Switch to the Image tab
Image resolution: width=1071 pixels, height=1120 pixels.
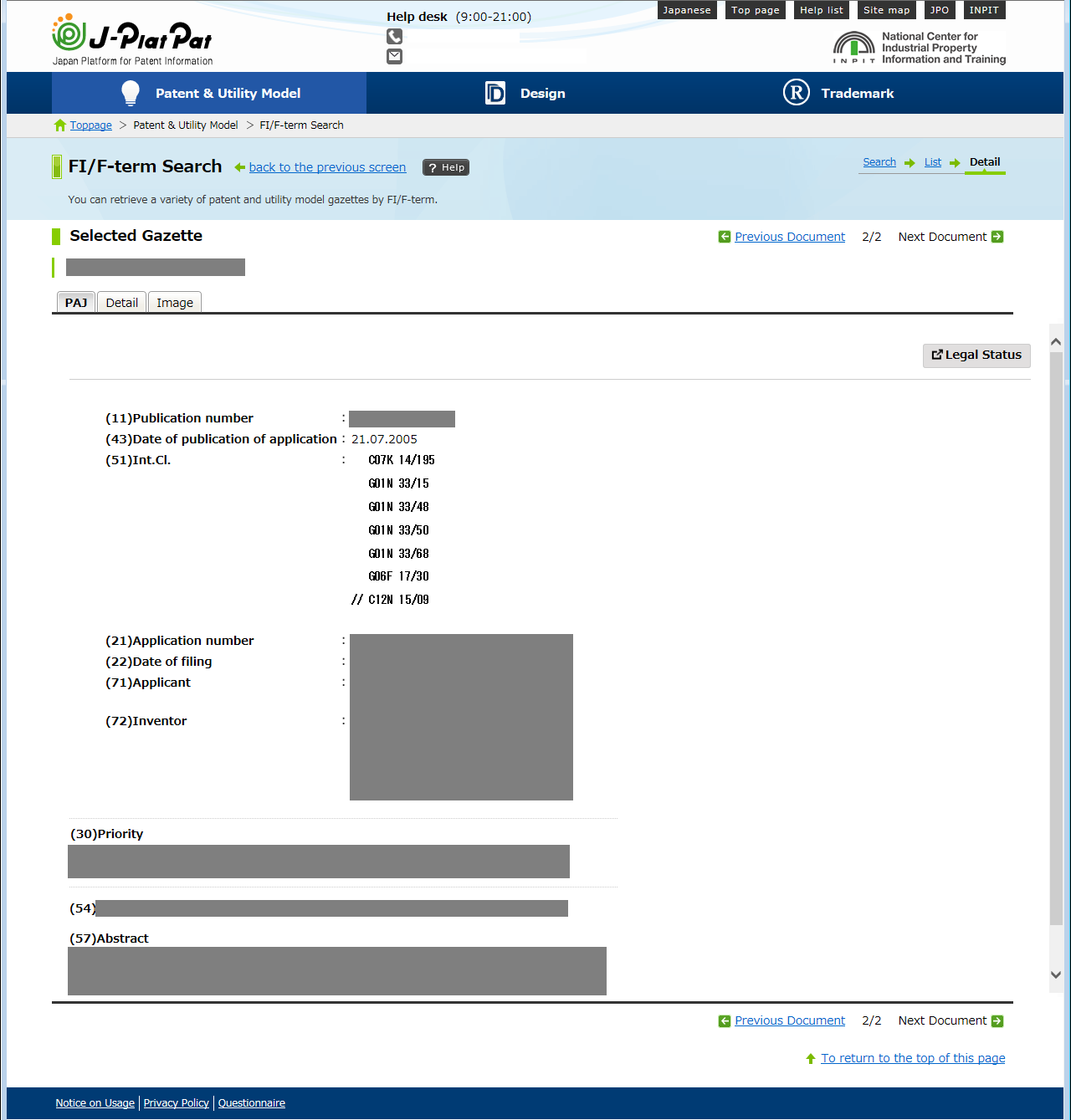click(174, 303)
